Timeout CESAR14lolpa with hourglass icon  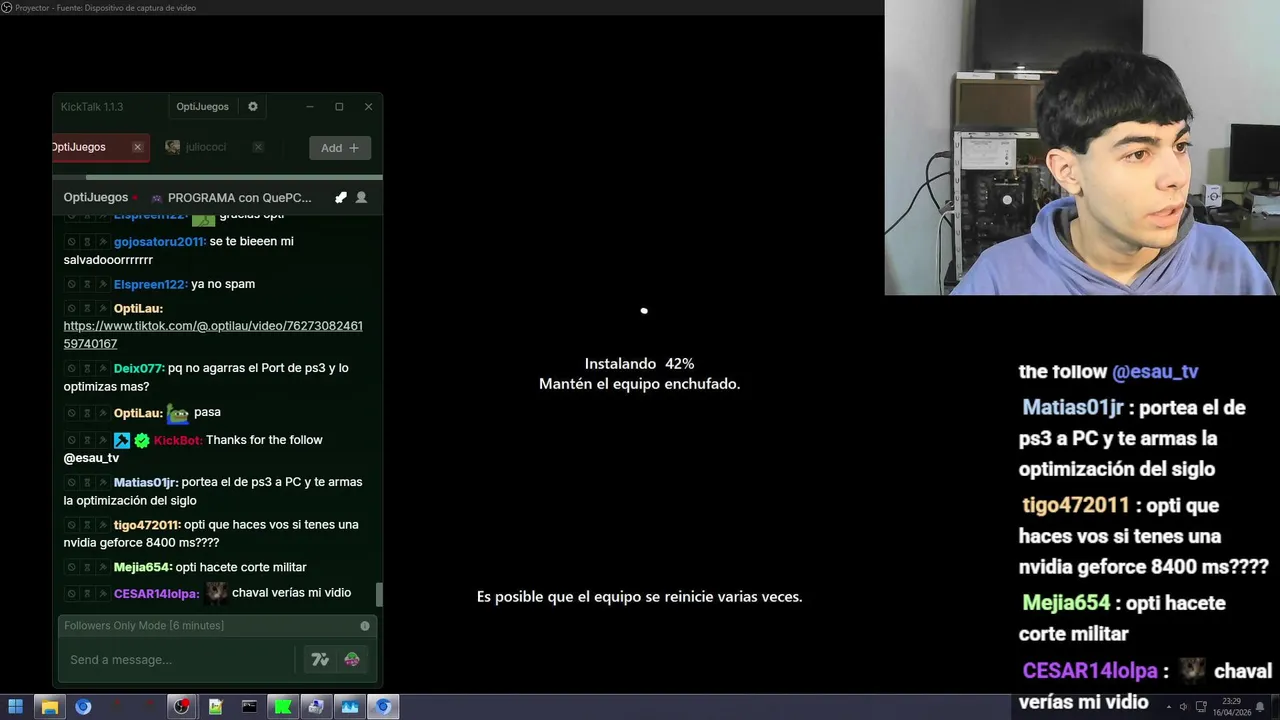(87, 594)
